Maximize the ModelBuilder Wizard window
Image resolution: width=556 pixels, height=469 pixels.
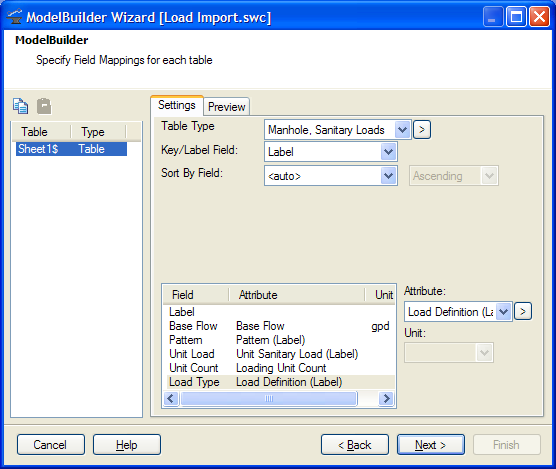pos(516,17)
